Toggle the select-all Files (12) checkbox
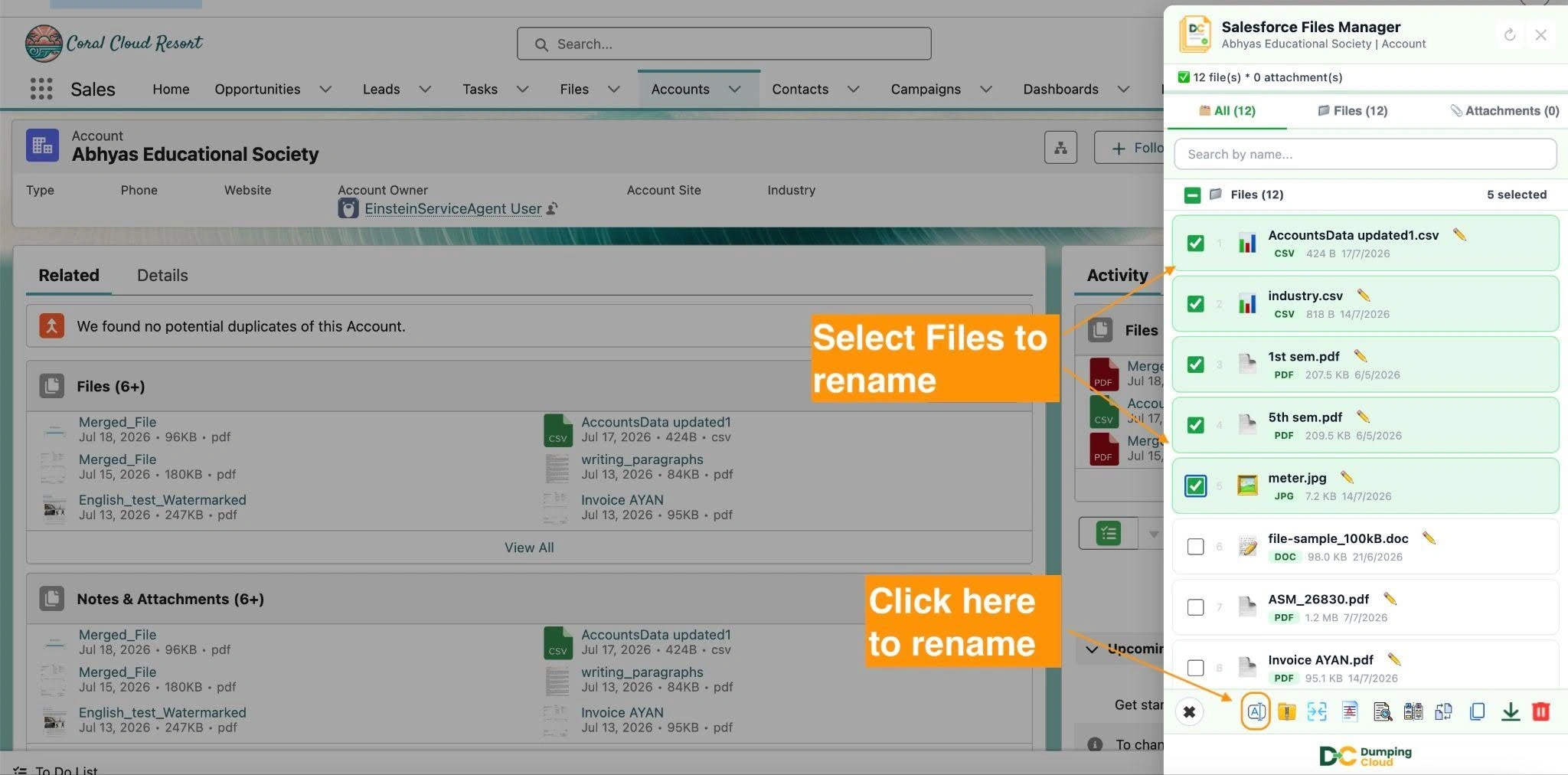 [x=1192, y=195]
